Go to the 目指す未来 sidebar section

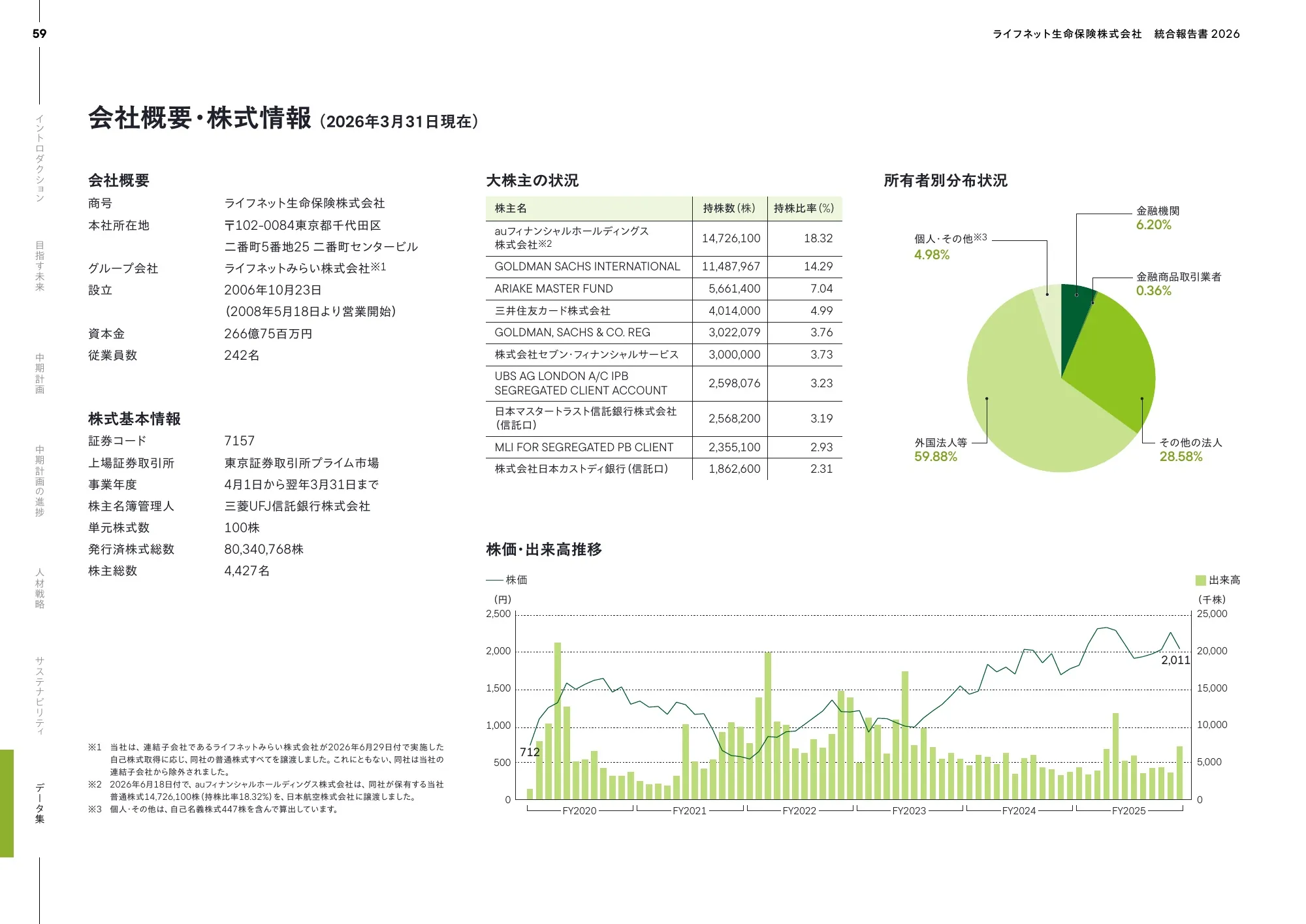(40, 266)
